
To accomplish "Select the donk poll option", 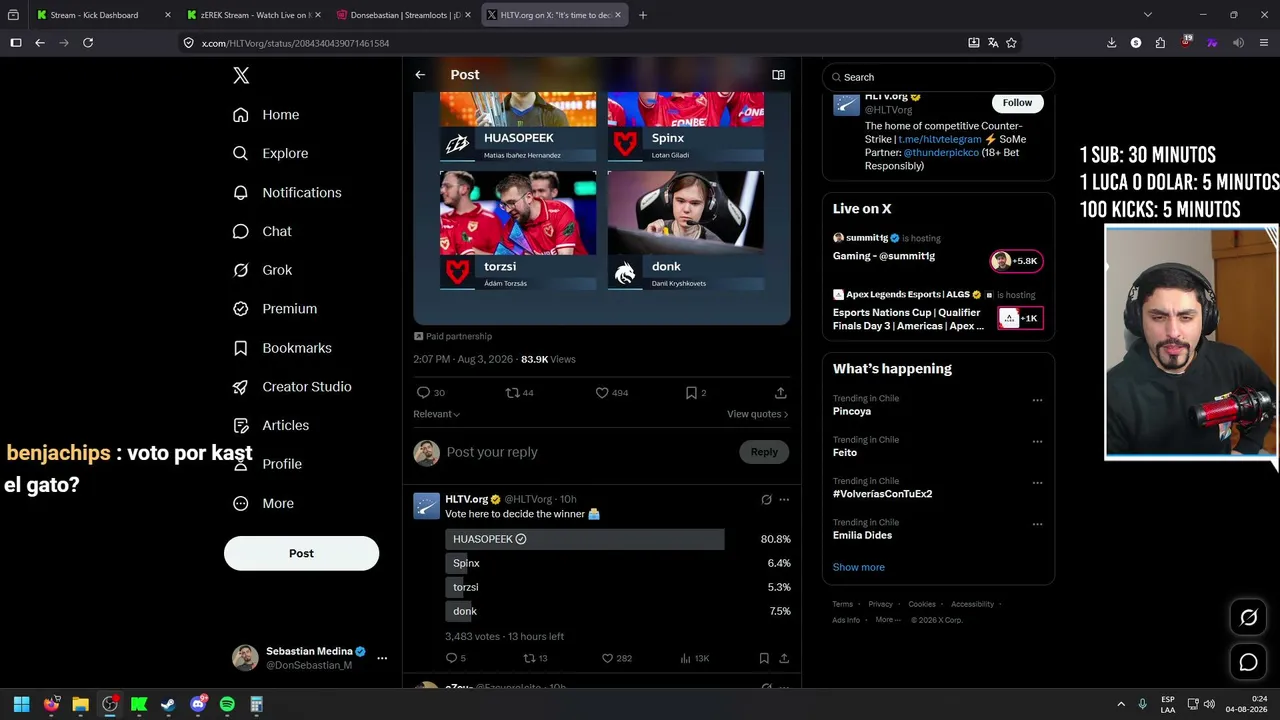I will coord(617,611).
